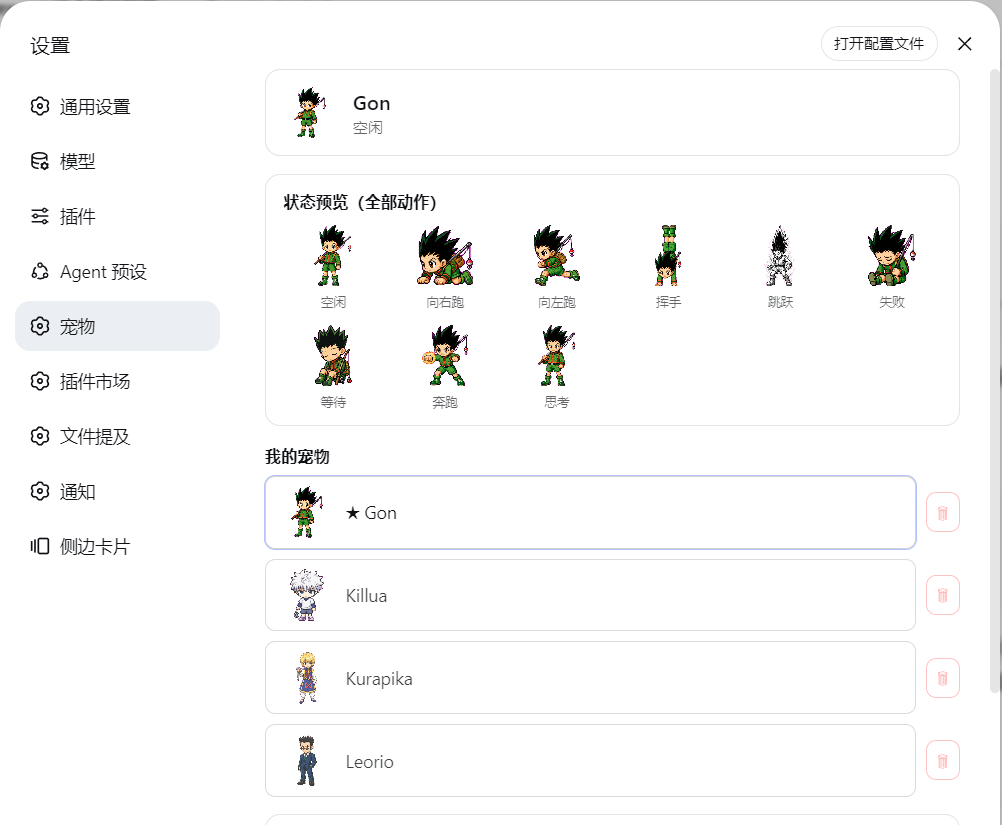Open 文件提及 file mentions settings
Screen dimensions: 1002x825
click(x=117, y=436)
